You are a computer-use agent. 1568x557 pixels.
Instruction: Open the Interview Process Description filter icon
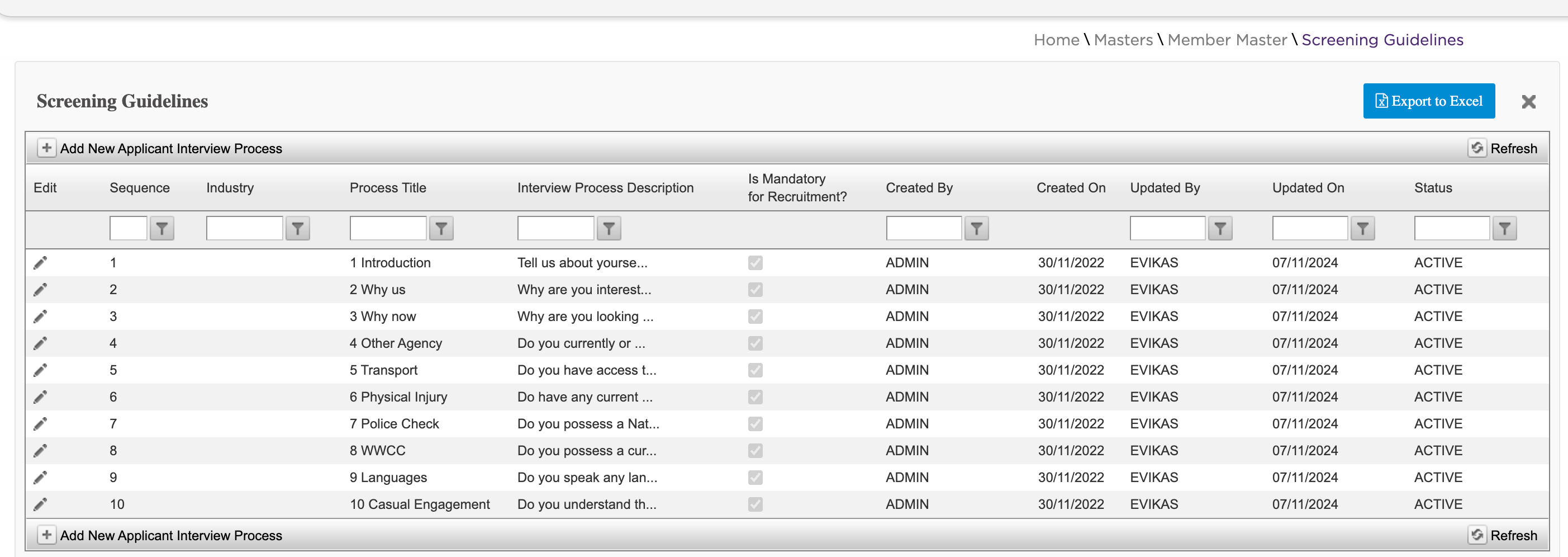(609, 229)
